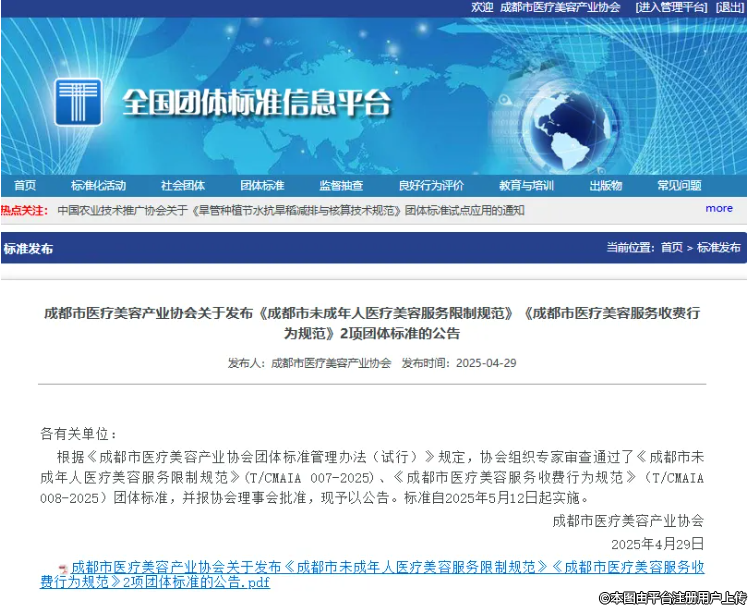Select the 出版物 navigation item

(605, 186)
